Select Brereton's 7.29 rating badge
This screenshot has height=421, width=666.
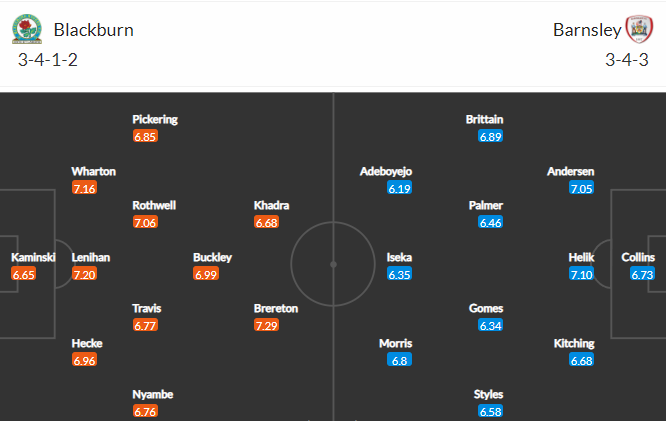point(266,325)
